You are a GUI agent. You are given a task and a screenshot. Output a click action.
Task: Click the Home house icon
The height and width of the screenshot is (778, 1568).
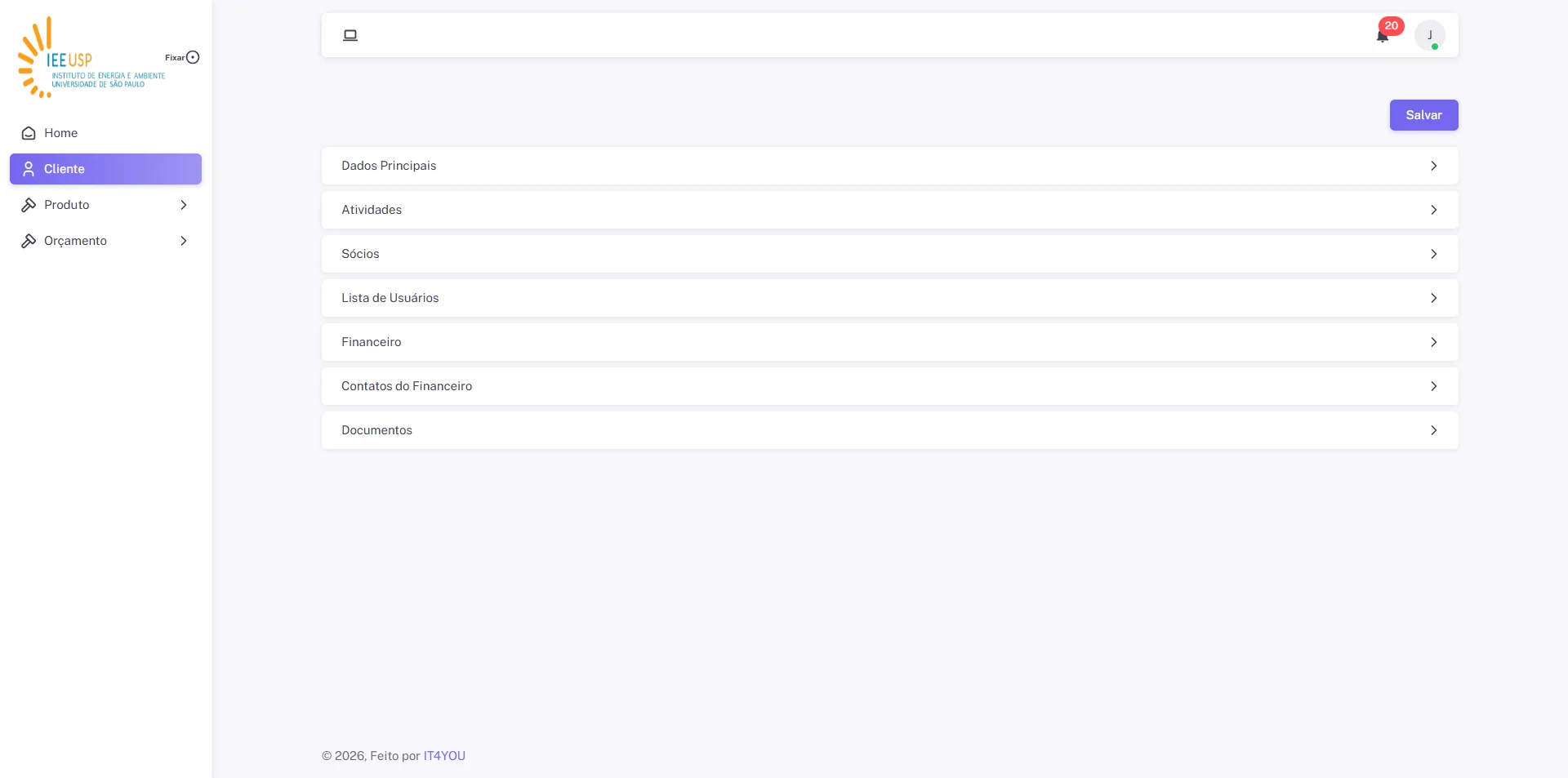pos(29,133)
